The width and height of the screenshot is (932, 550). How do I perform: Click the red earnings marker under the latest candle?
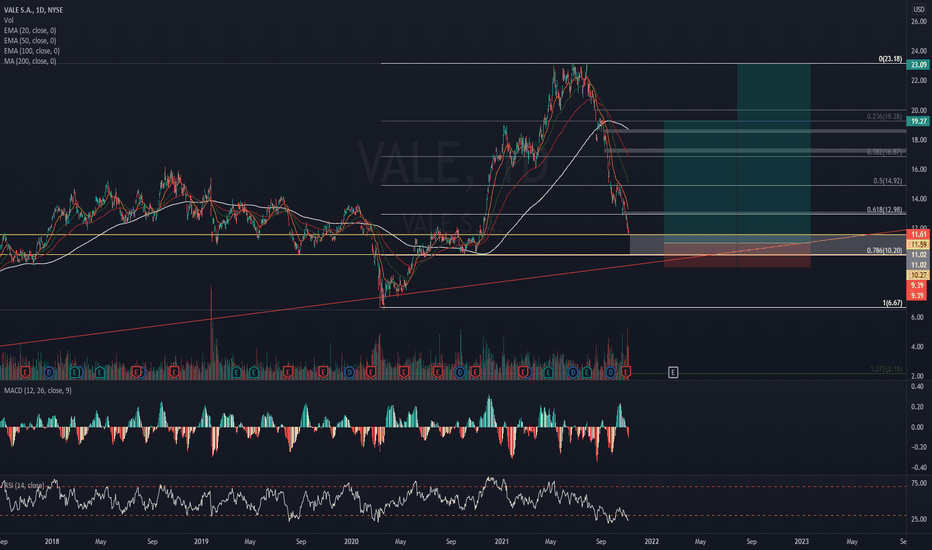(x=626, y=372)
